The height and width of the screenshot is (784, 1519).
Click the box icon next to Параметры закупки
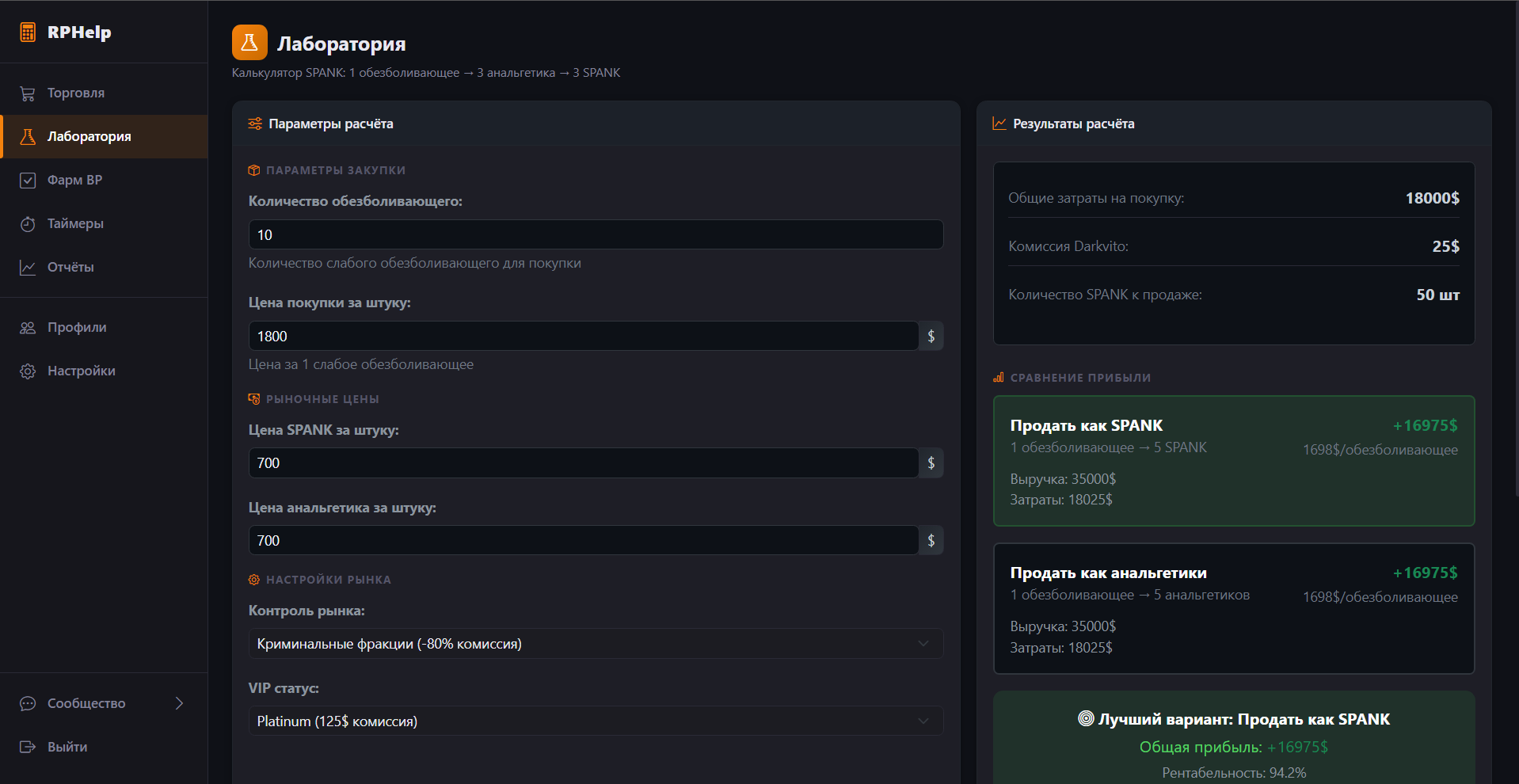tap(254, 170)
